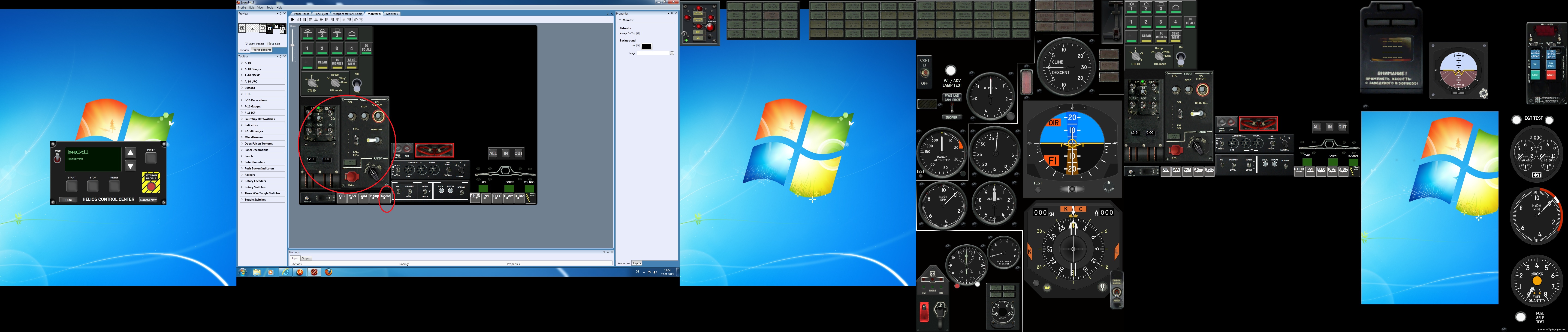Toggle the PWR switch in Helios Control Center
Screen dimensions: 1568x332
point(57,158)
